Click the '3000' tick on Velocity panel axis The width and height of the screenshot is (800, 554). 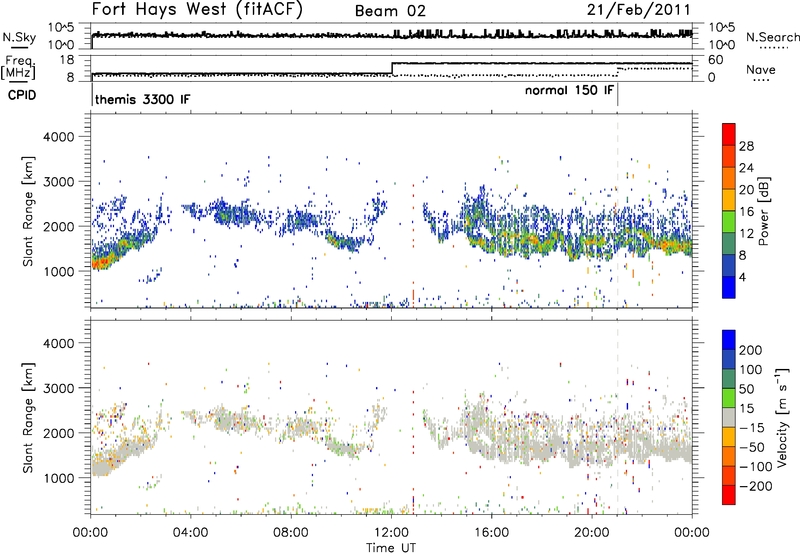click(x=59, y=388)
